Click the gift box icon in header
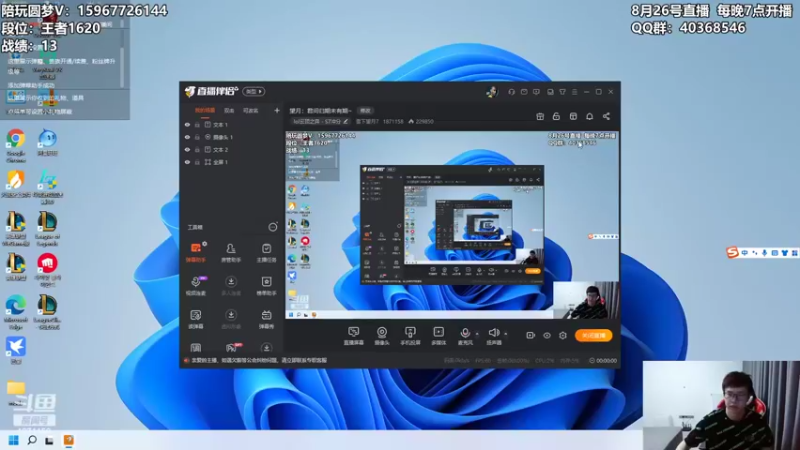 pos(540,116)
